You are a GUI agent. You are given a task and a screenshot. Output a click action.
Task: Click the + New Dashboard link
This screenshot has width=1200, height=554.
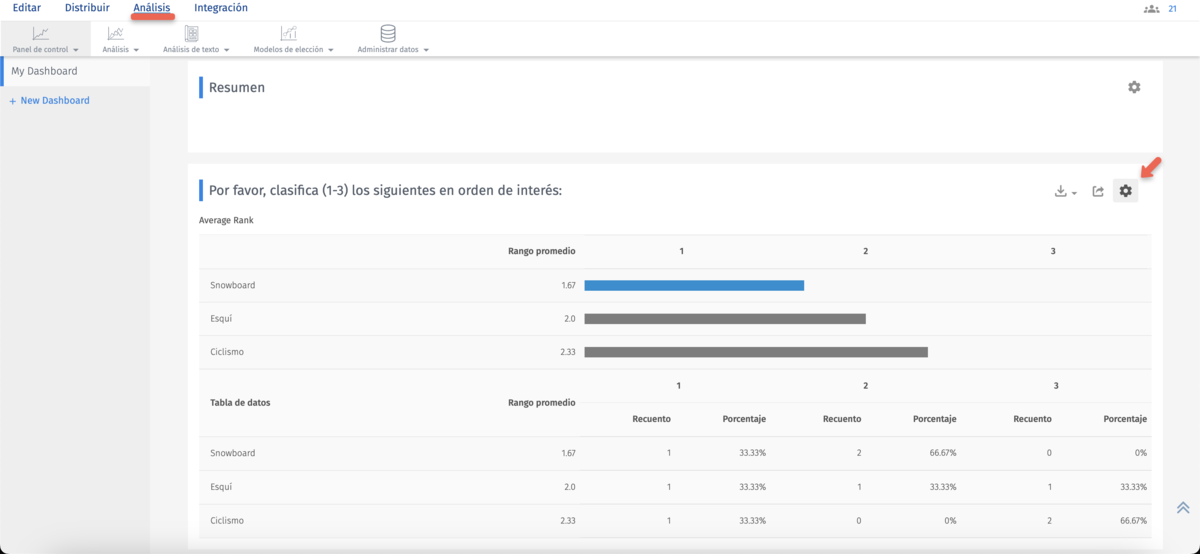click(50, 101)
